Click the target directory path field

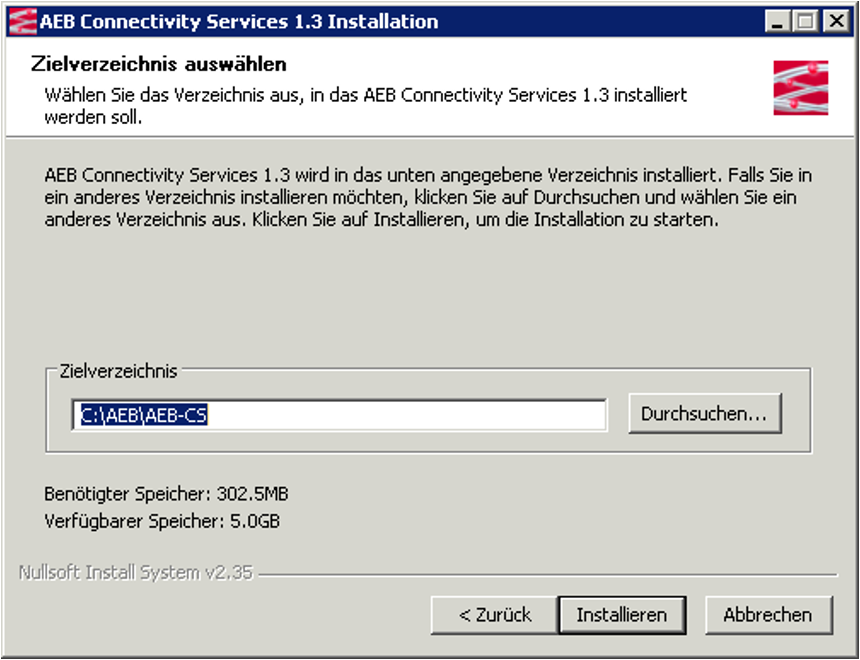coord(400,415)
